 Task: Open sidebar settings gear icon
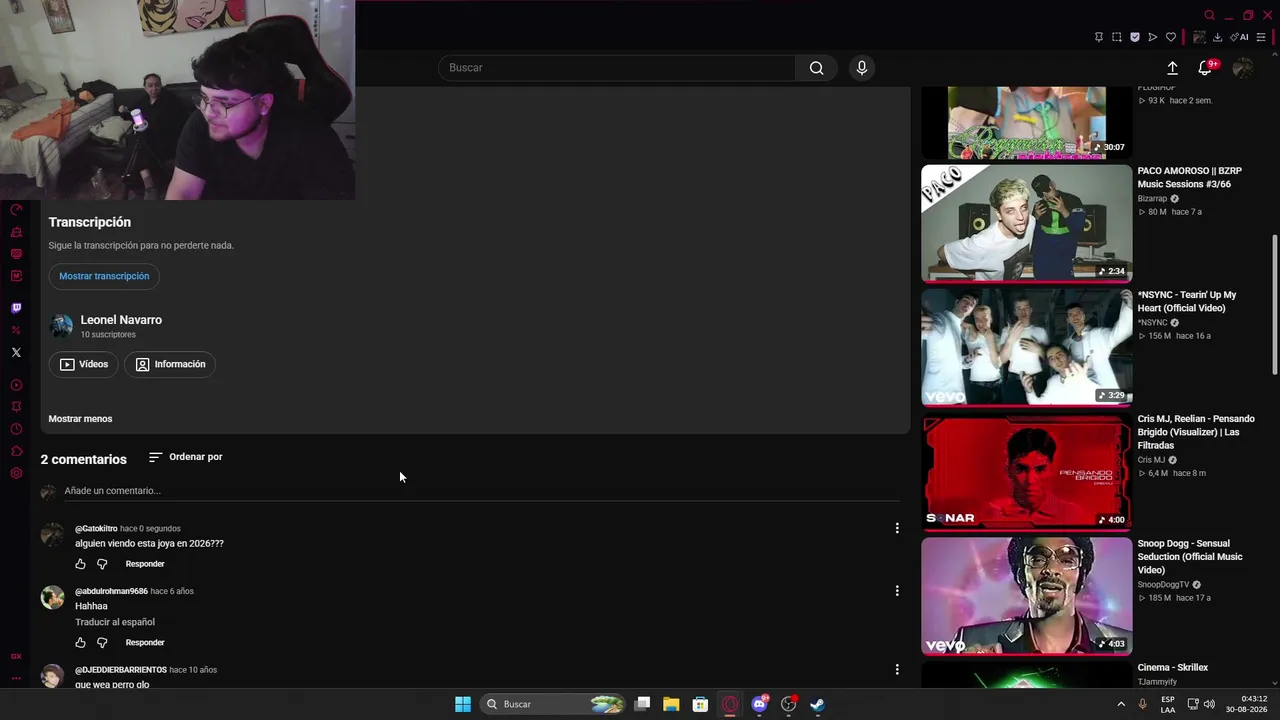[x=16, y=473]
